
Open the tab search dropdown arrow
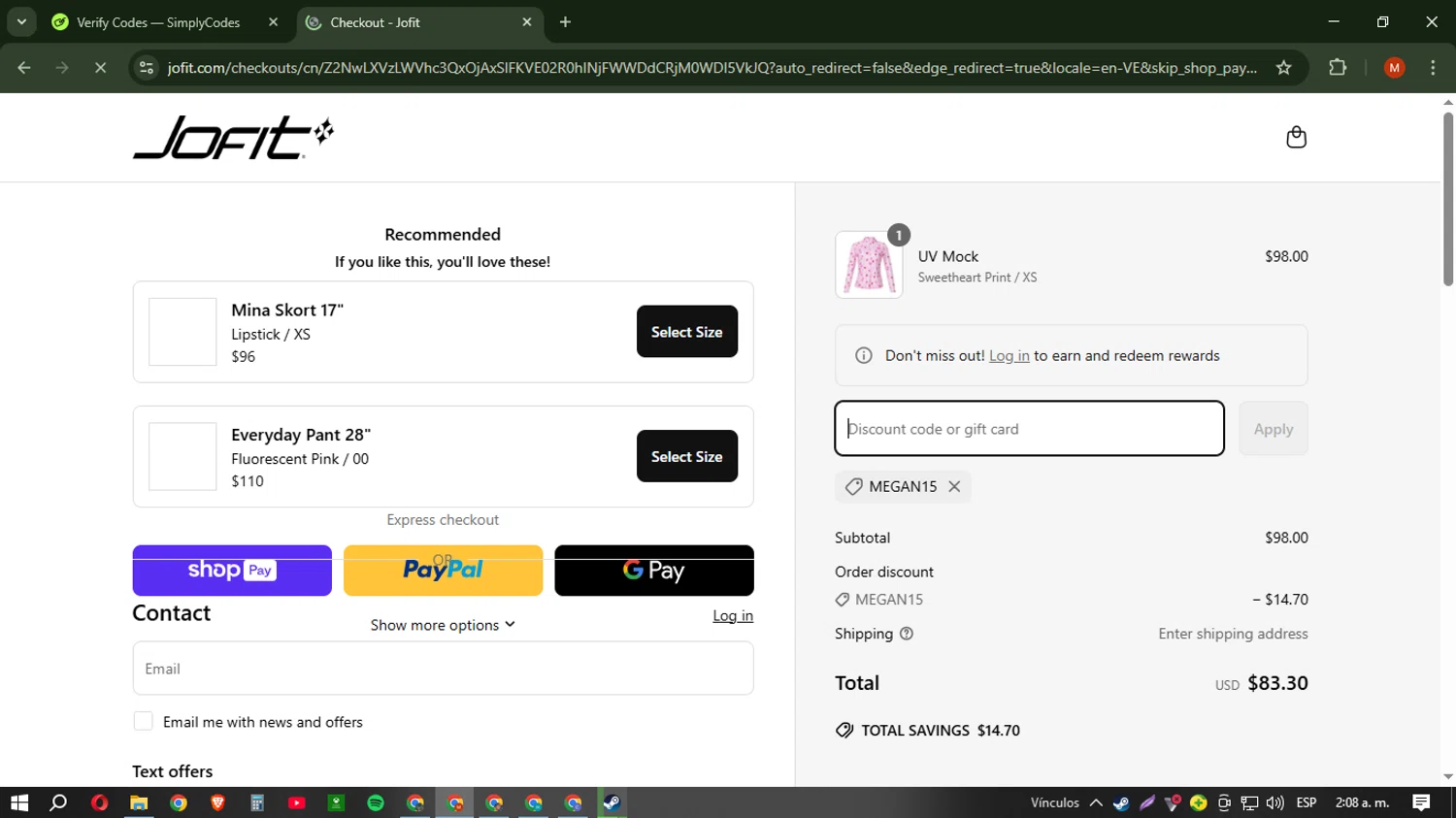[x=21, y=22]
